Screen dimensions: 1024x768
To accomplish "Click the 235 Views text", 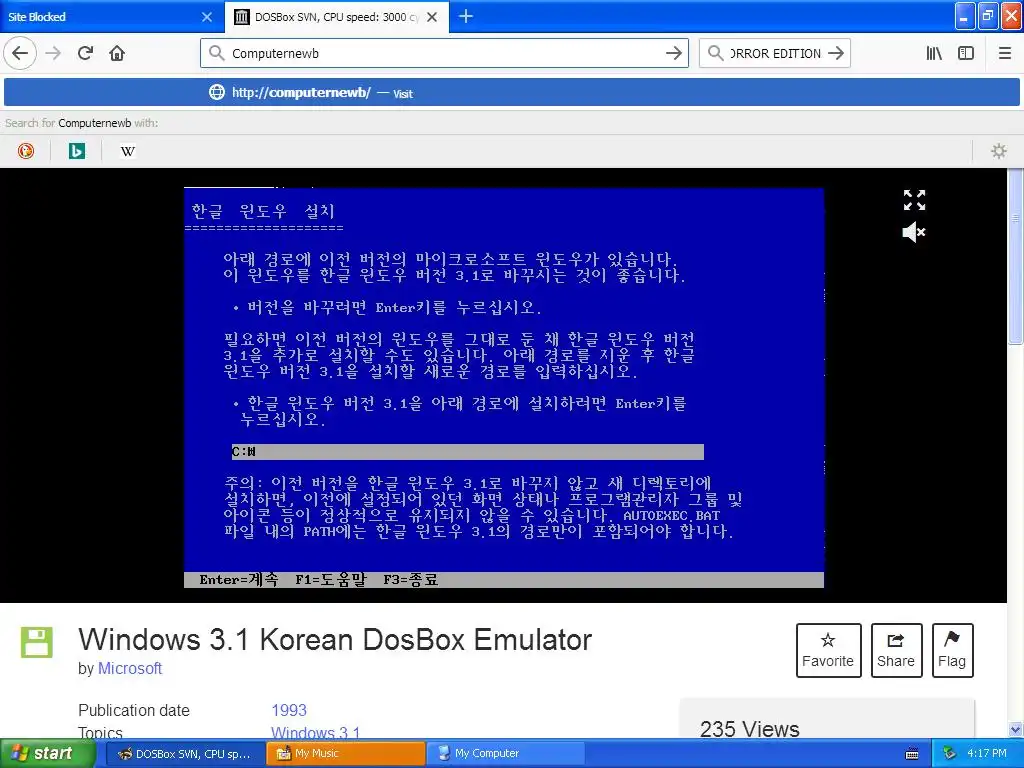I will (x=750, y=728).
